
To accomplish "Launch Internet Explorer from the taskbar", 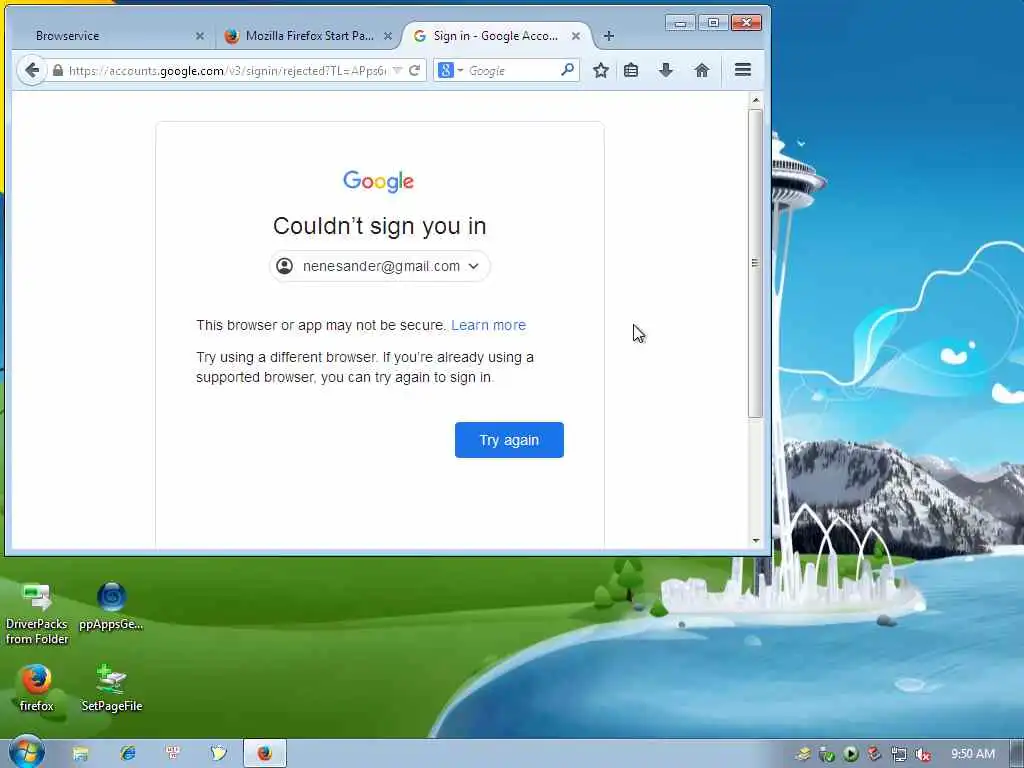I will pyautogui.click(x=127, y=754).
